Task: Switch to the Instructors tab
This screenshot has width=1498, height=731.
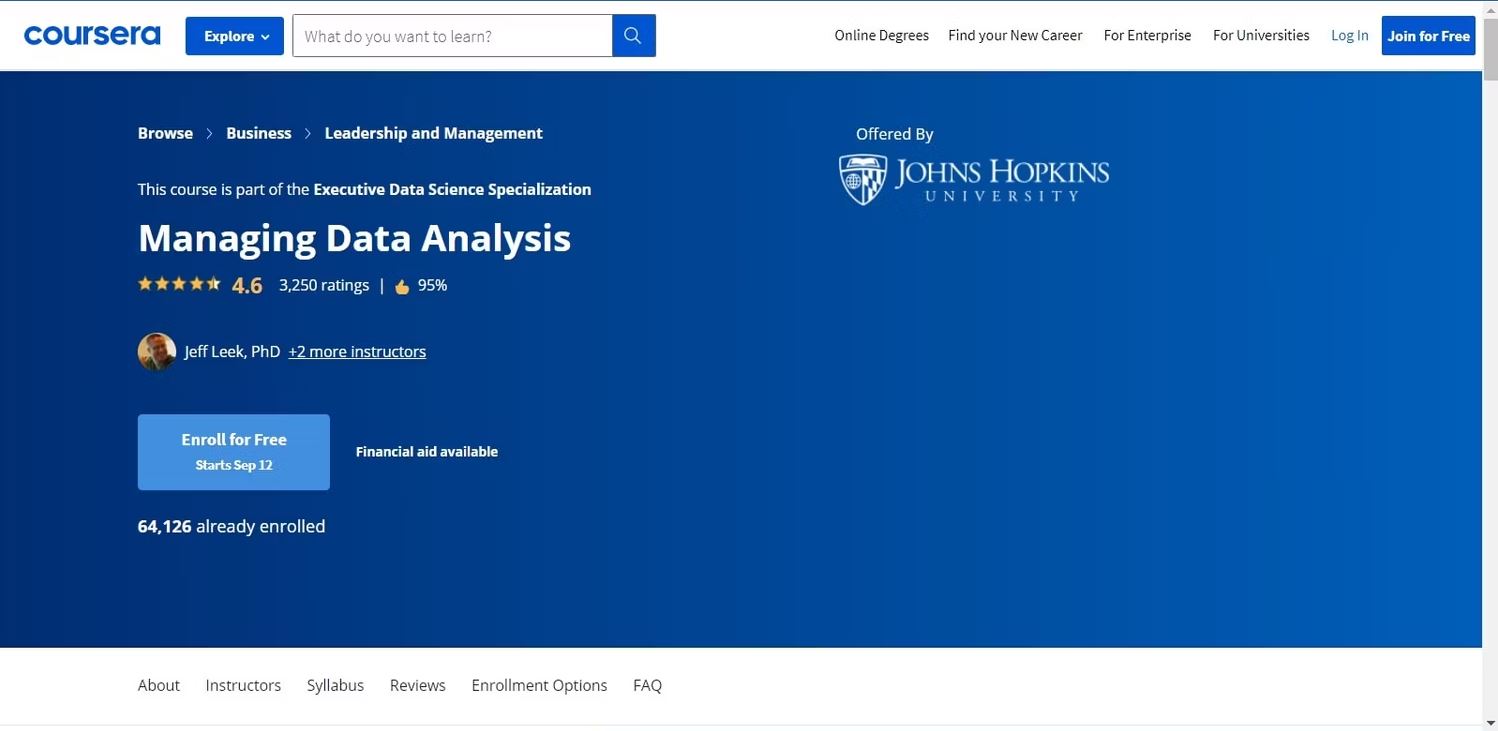Action: (243, 685)
